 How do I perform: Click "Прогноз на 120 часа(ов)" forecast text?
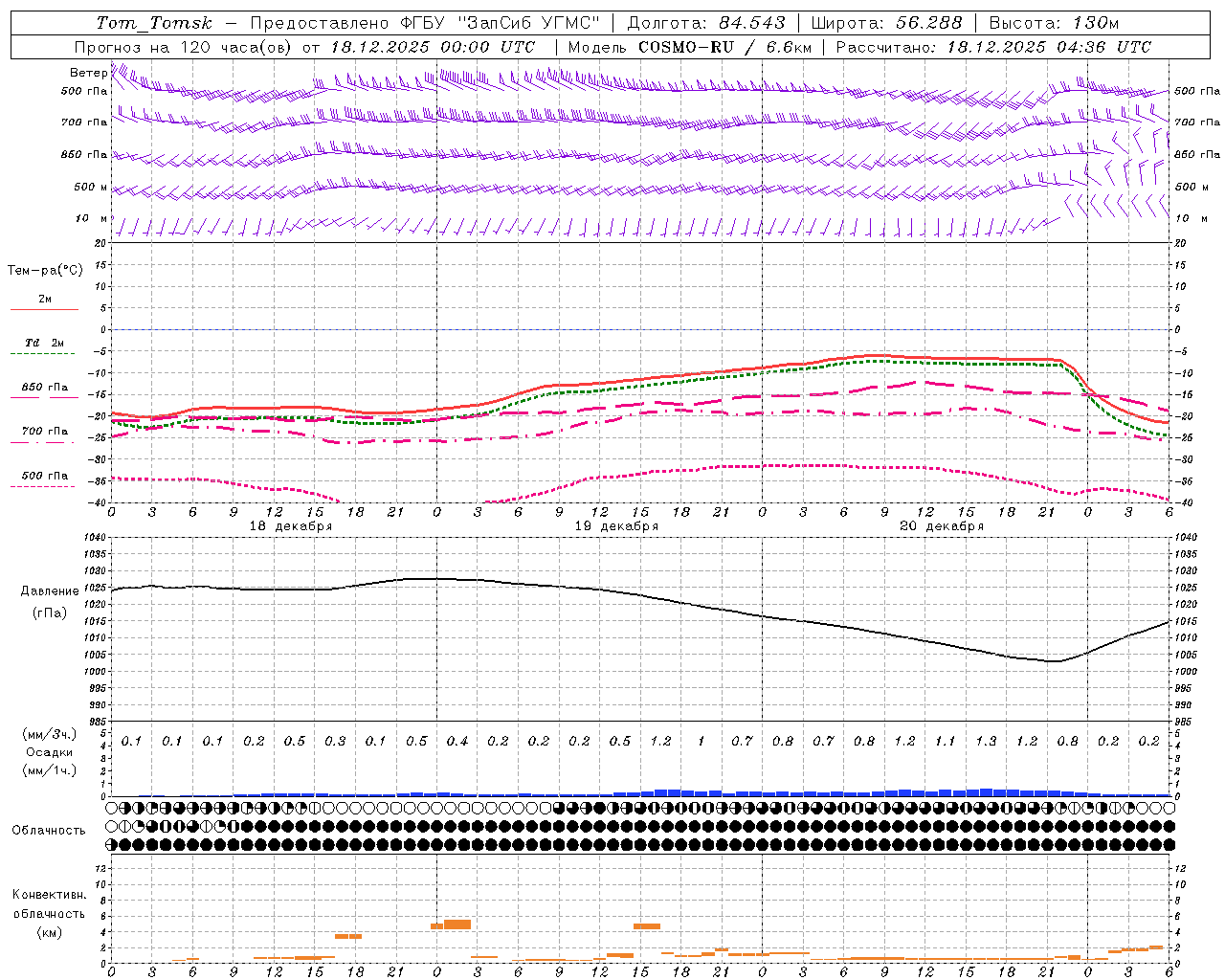point(184,47)
